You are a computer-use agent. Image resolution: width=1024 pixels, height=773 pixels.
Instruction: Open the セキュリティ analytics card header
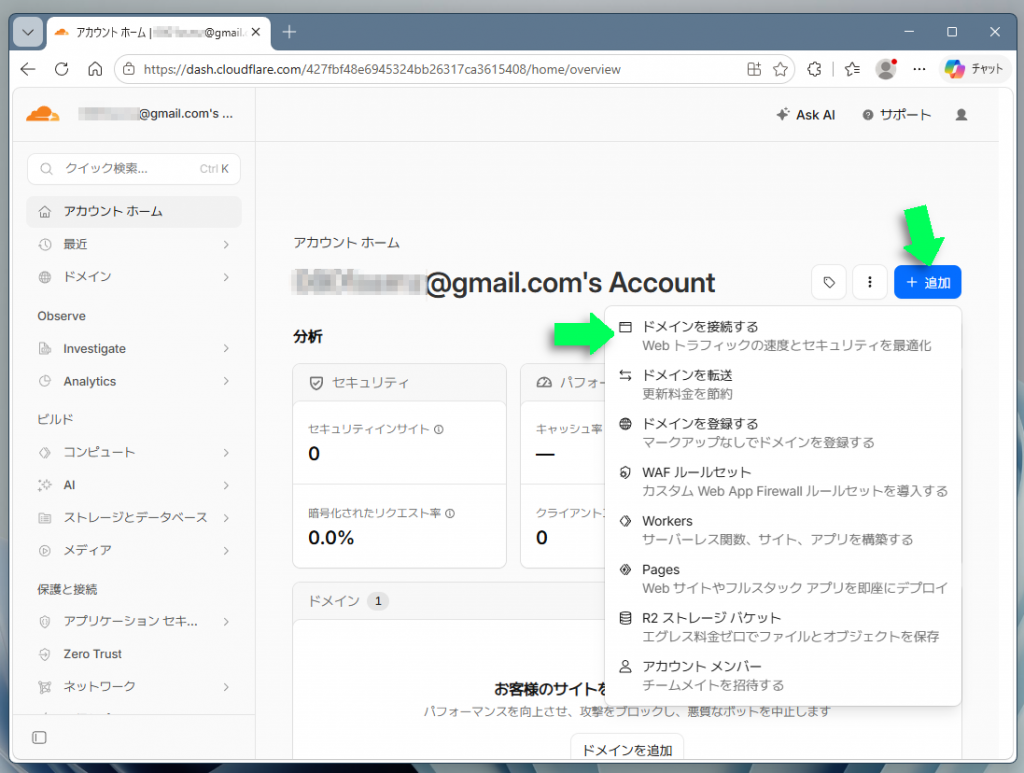coord(400,383)
